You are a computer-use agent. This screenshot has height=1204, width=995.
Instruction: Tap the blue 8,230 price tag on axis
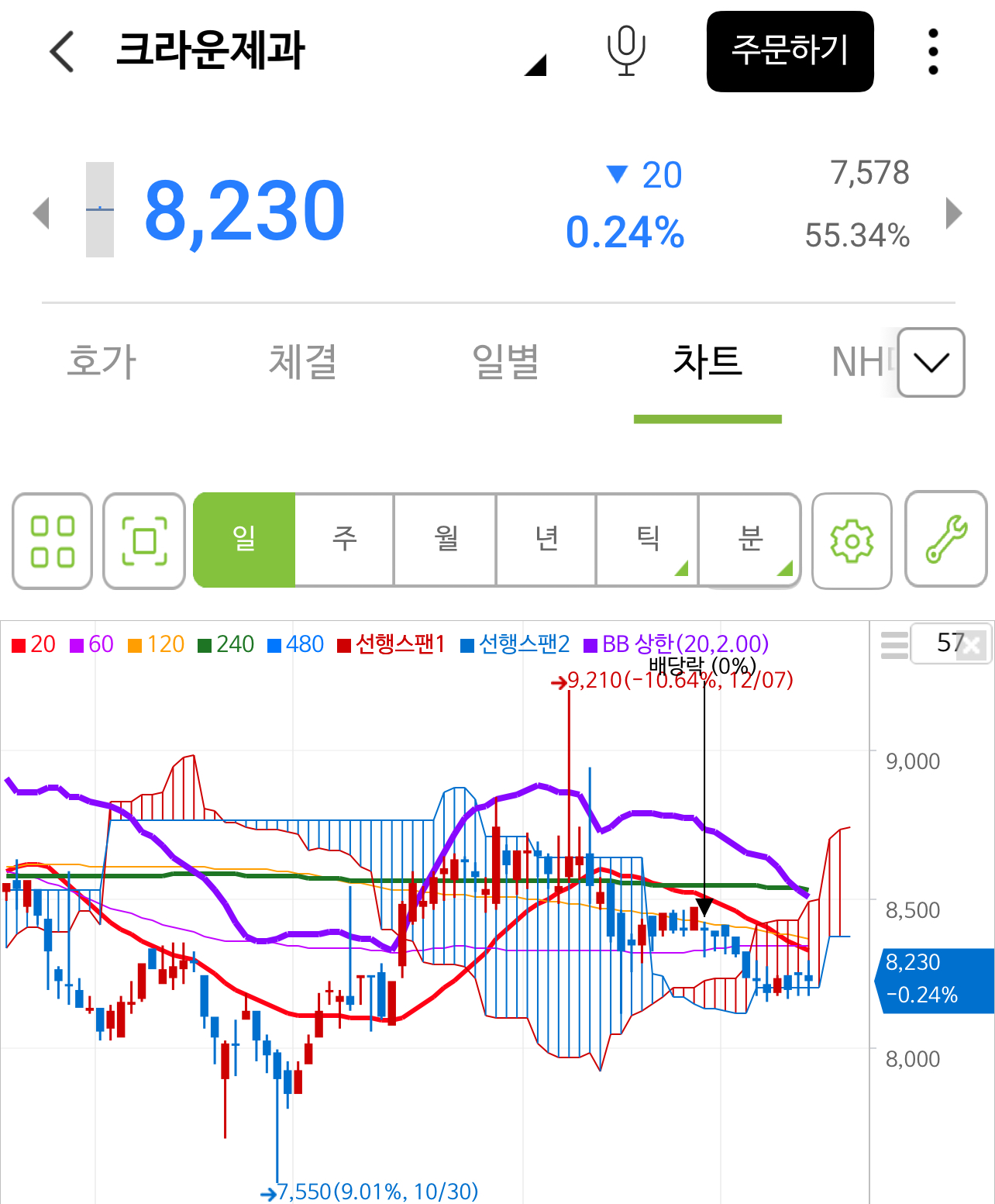click(935, 980)
